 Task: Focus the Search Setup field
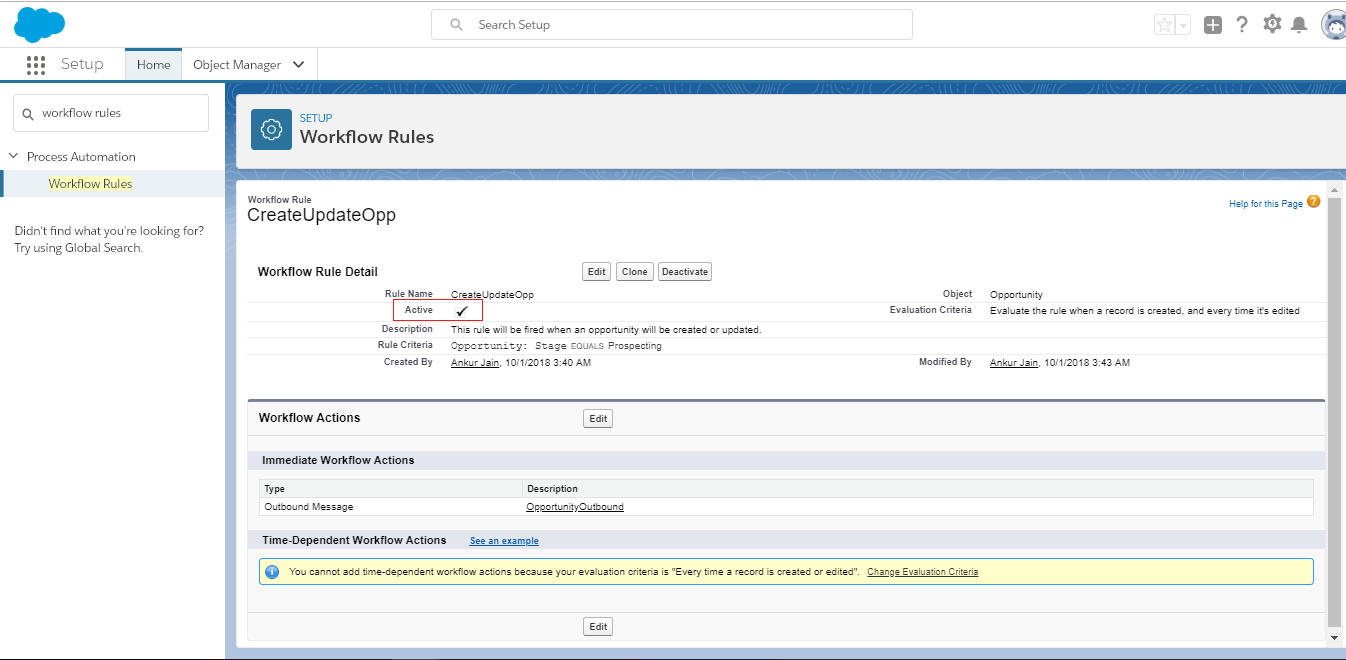(x=672, y=25)
